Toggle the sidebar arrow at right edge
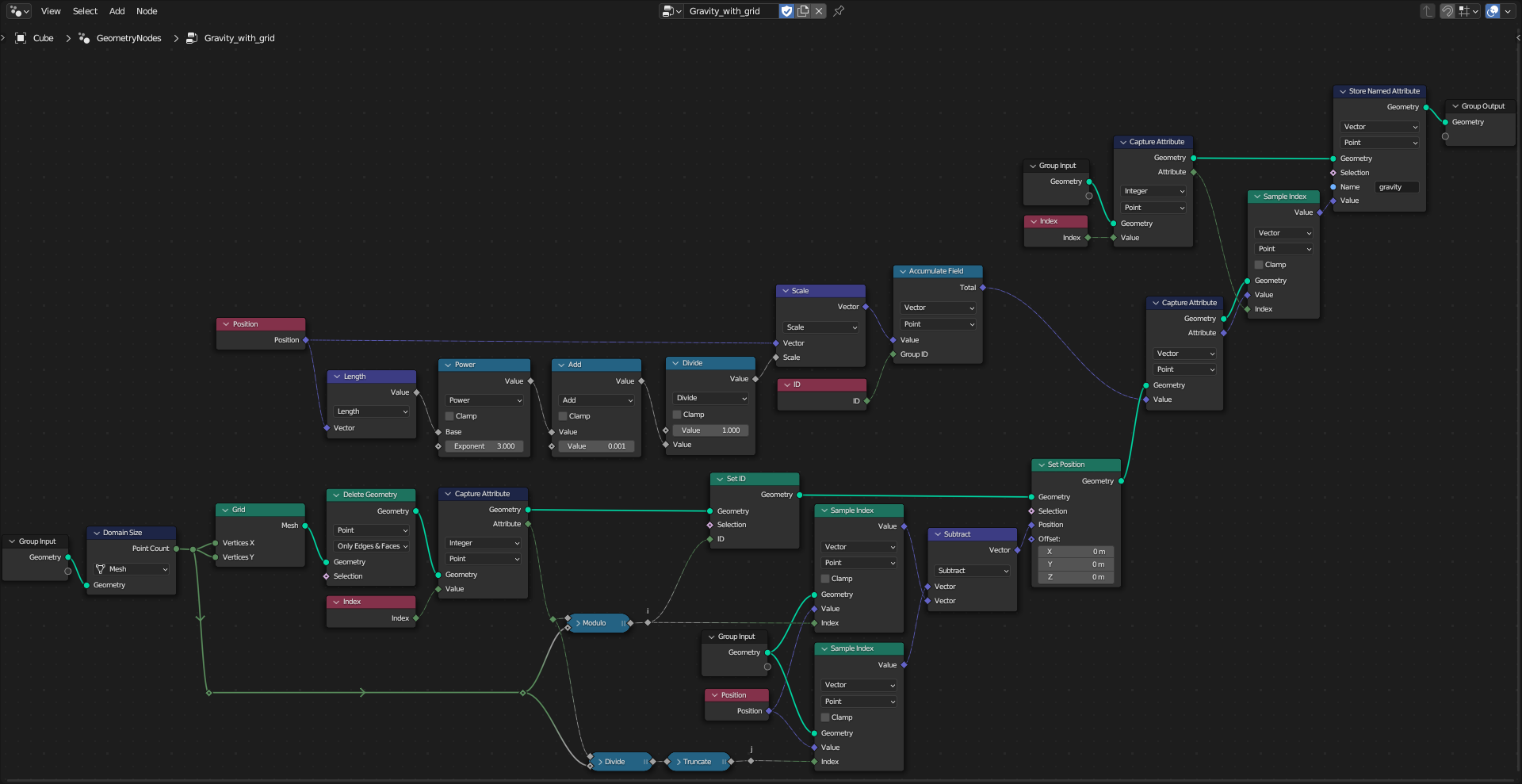 point(1518,37)
